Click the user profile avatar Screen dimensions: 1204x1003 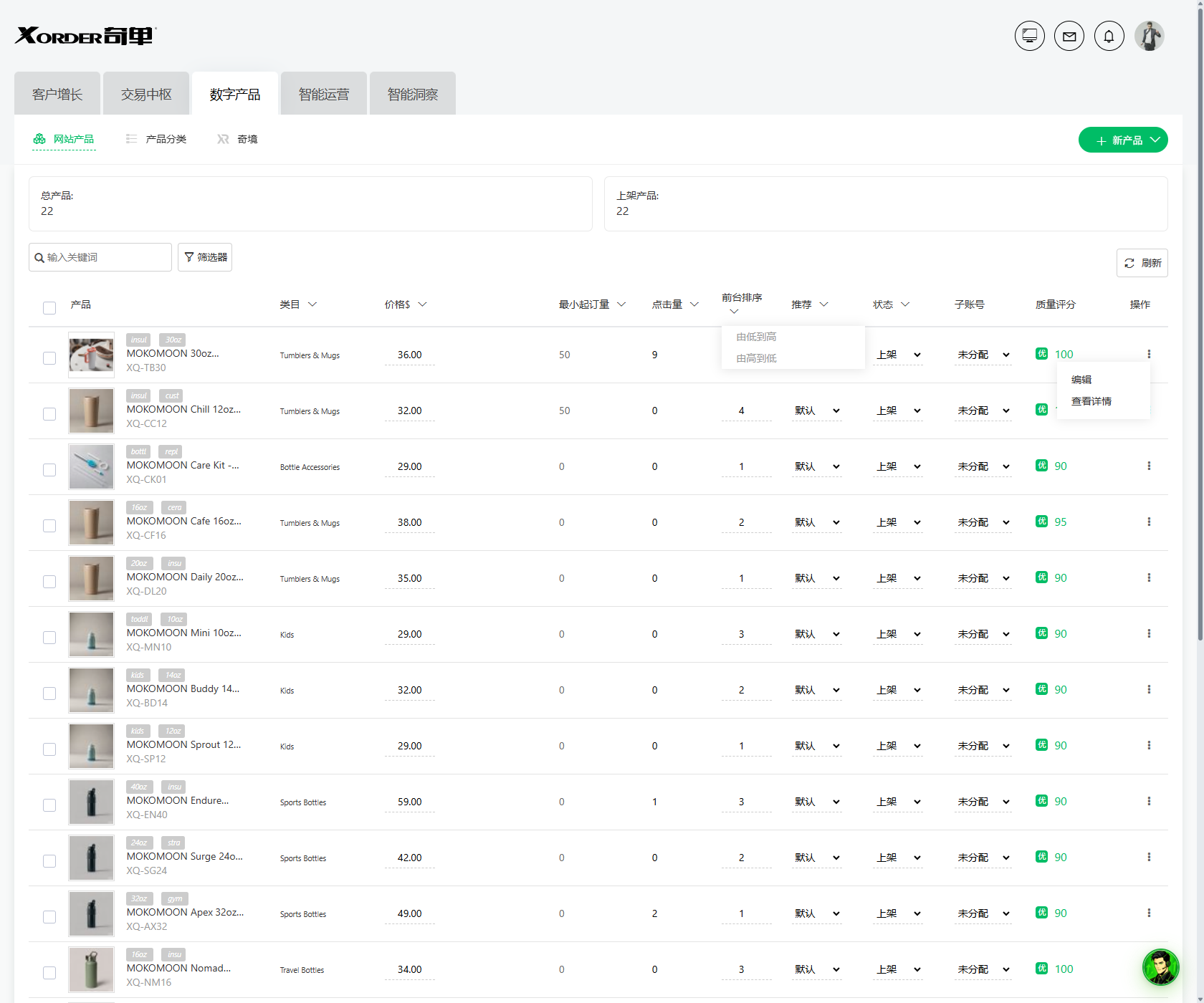click(x=1150, y=36)
